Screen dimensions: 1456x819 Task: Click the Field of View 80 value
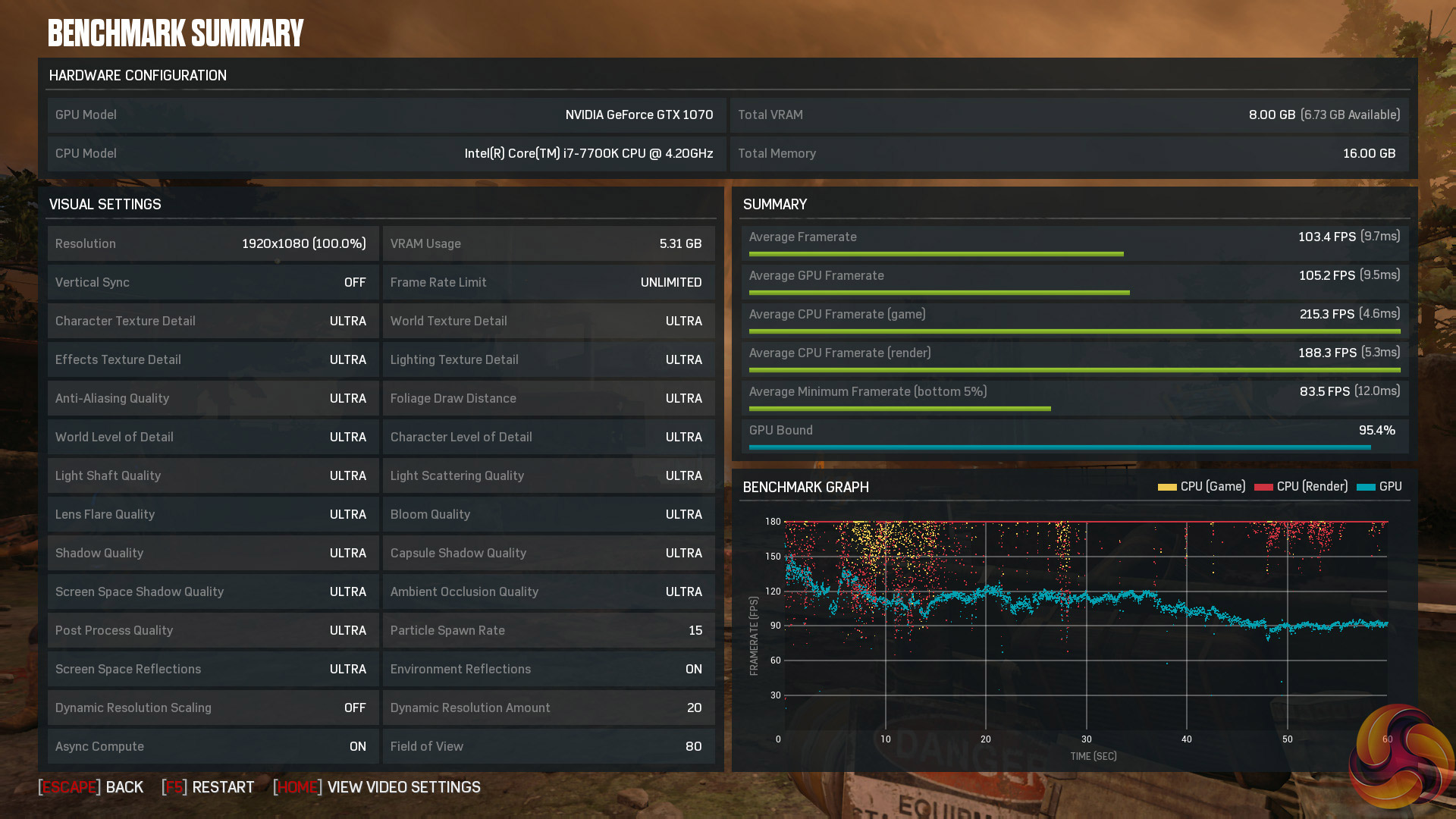(x=693, y=746)
